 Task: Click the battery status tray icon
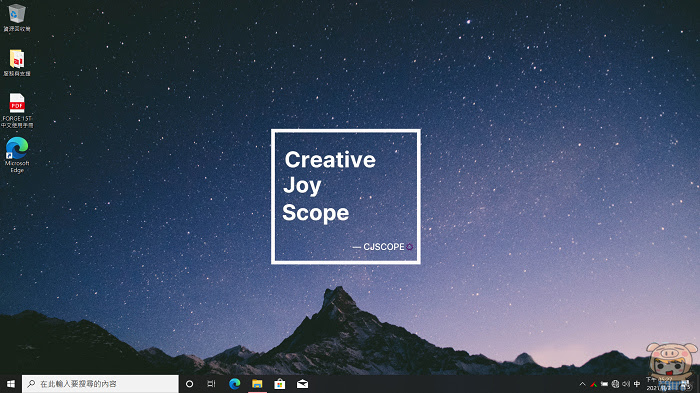tap(604, 384)
